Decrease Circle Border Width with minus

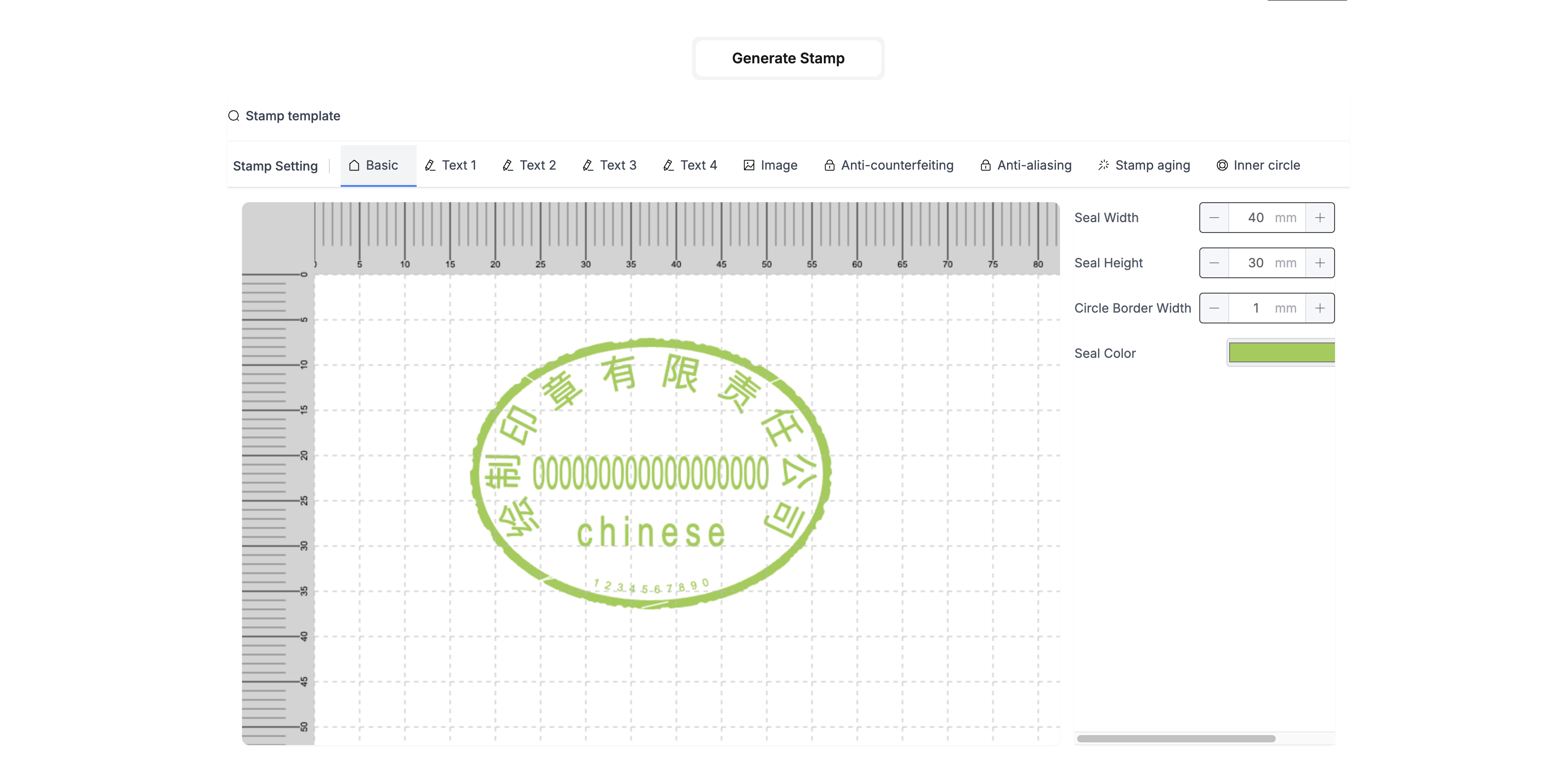coord(1214,309)
